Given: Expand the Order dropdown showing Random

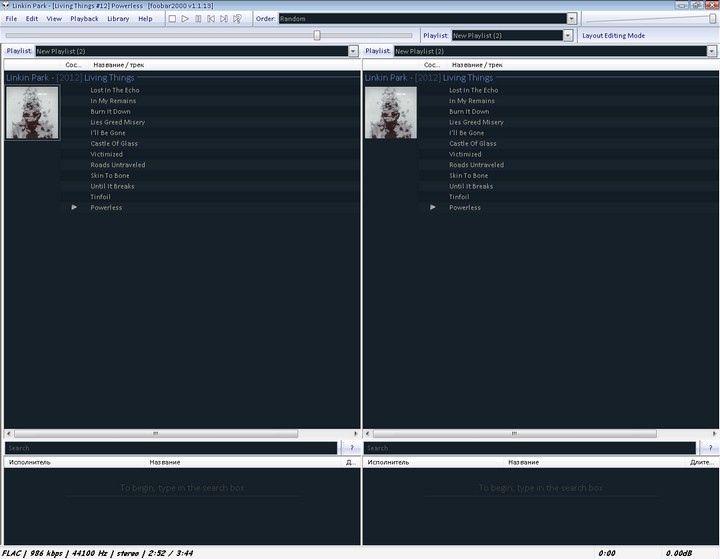Looking at the screenshot, I should [x=572, y=19].
